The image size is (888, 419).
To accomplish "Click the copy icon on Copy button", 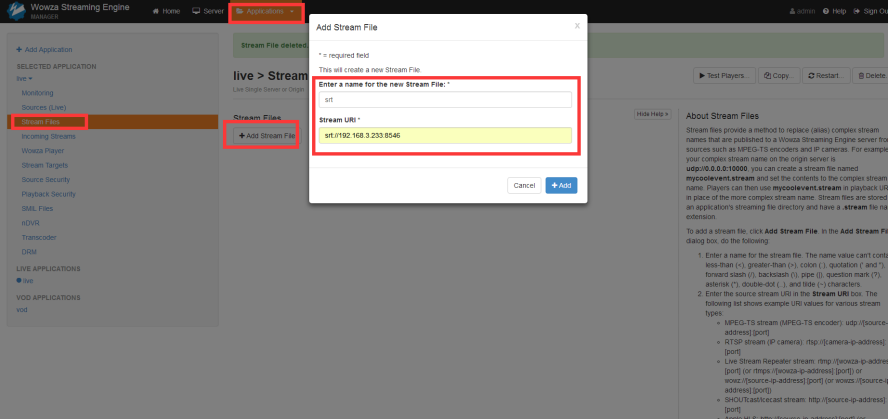I will [x=767, y=75].
